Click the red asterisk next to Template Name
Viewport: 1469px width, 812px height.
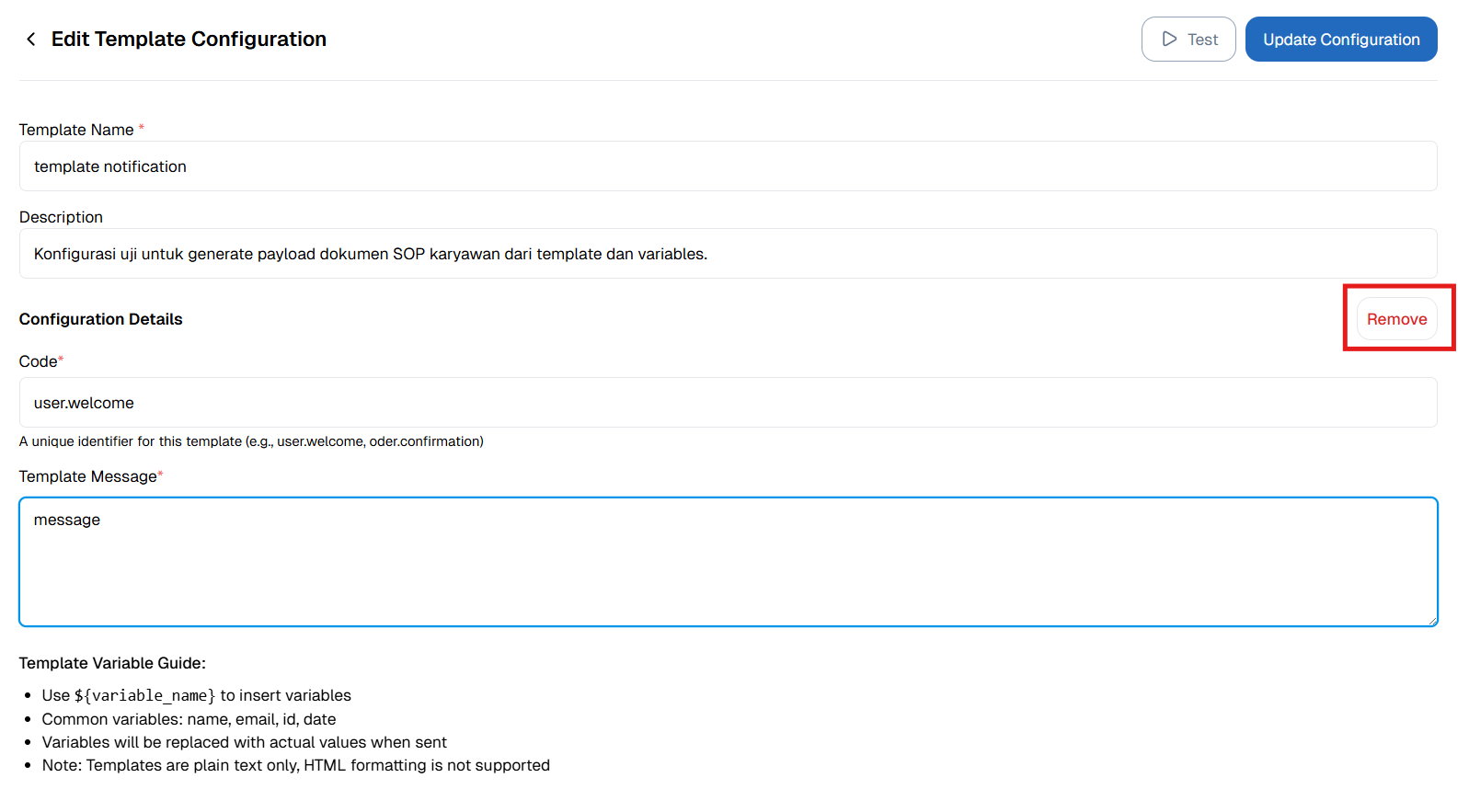[x=141, y=128]
